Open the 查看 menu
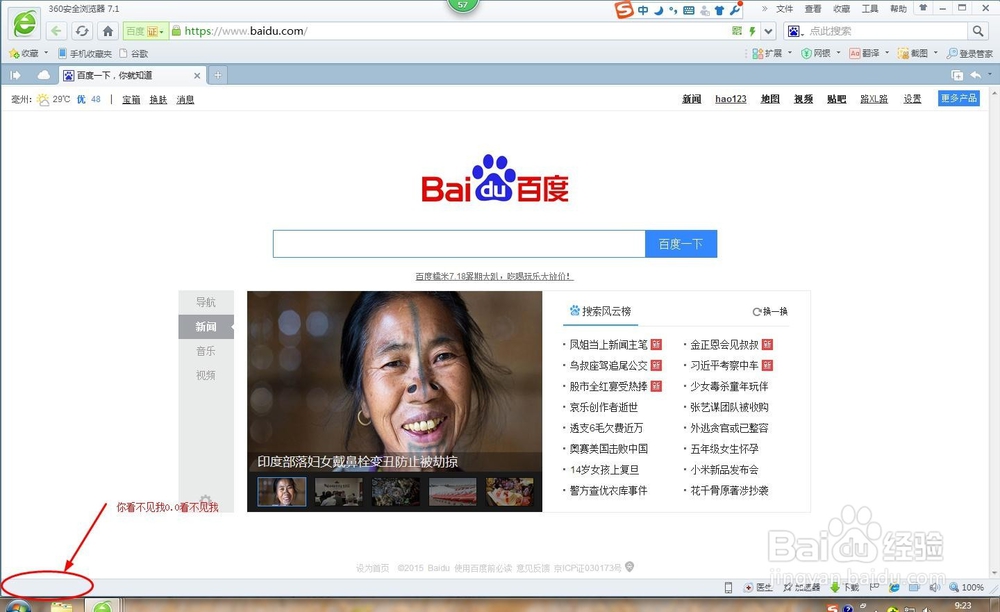This screenshot has height=612, width=1000. [813, 9]
